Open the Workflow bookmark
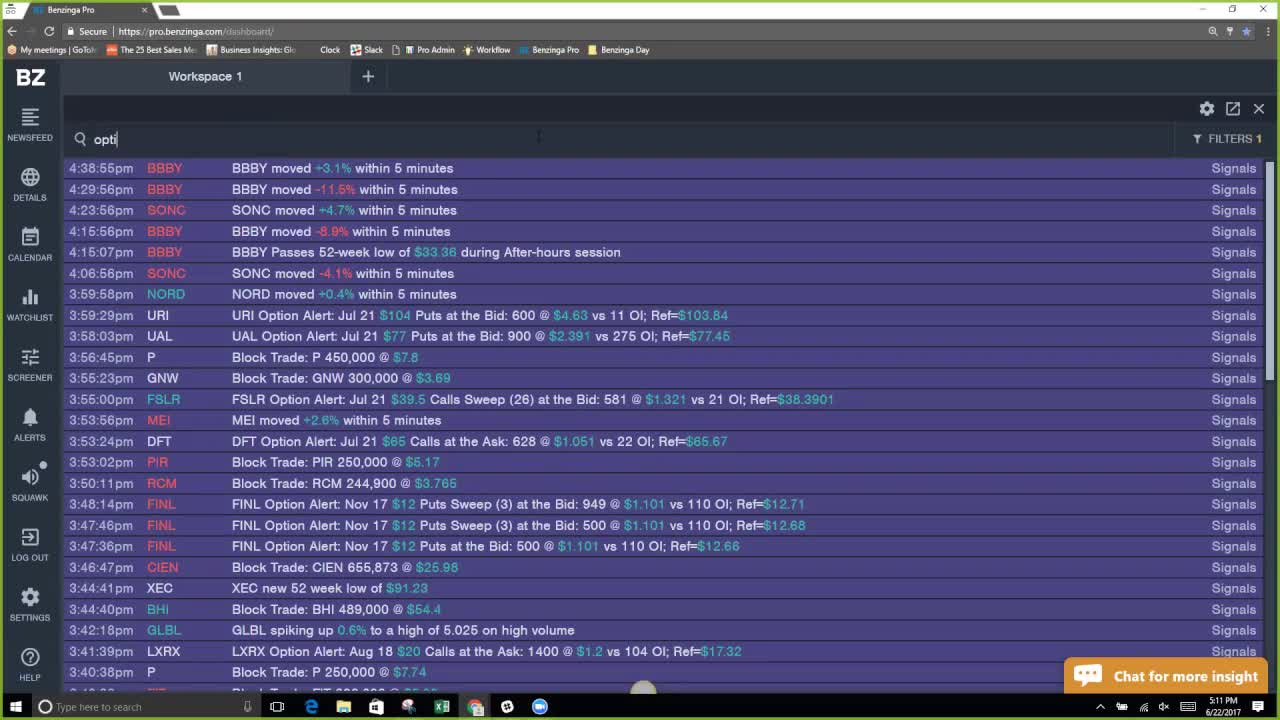This screenshot has width=1280, height=720. (x=487, y=50)
